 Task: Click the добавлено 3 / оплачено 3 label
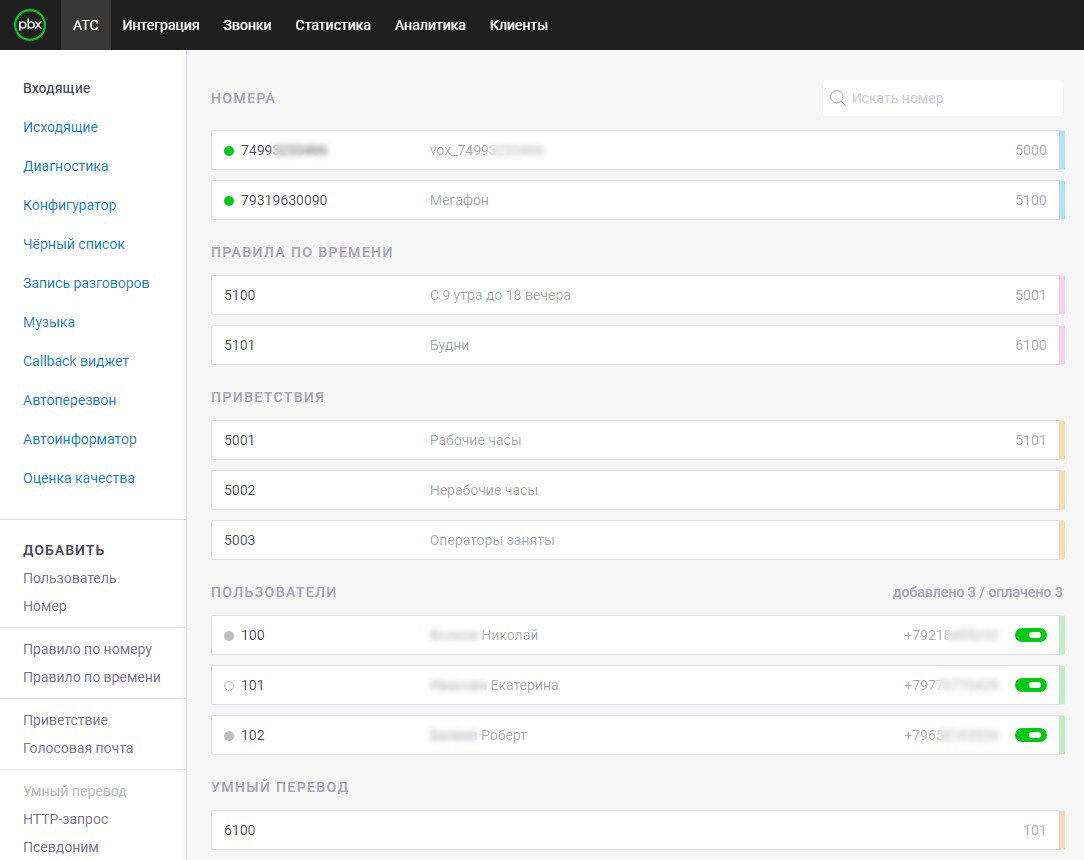(x=978, y=592)
